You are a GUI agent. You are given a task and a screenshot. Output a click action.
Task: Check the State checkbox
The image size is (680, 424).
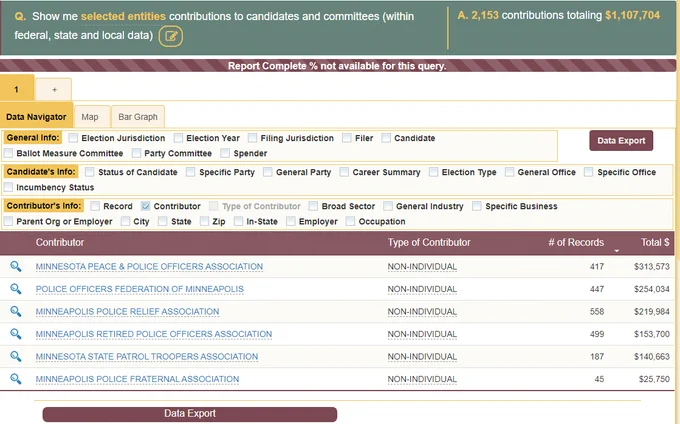coord(163,222)
